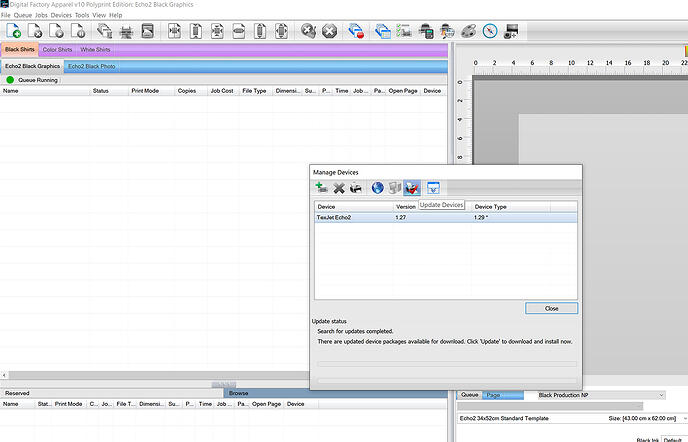688x442 pixels.
Task: Open the Queue menu
Action: pos(23,15)
